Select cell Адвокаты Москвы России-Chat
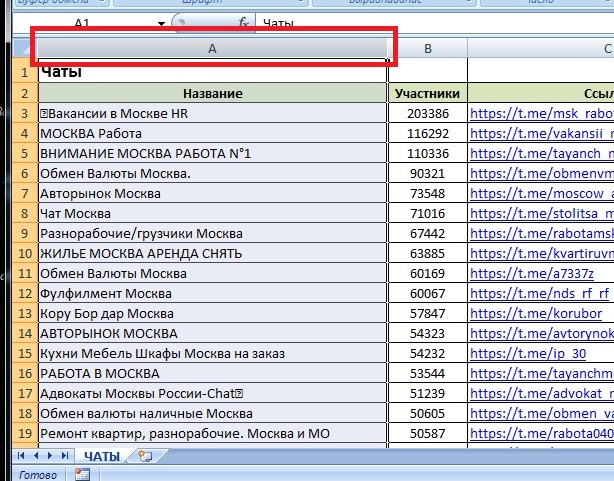This screenshot has height=481, width=614. tap(212, 393)
